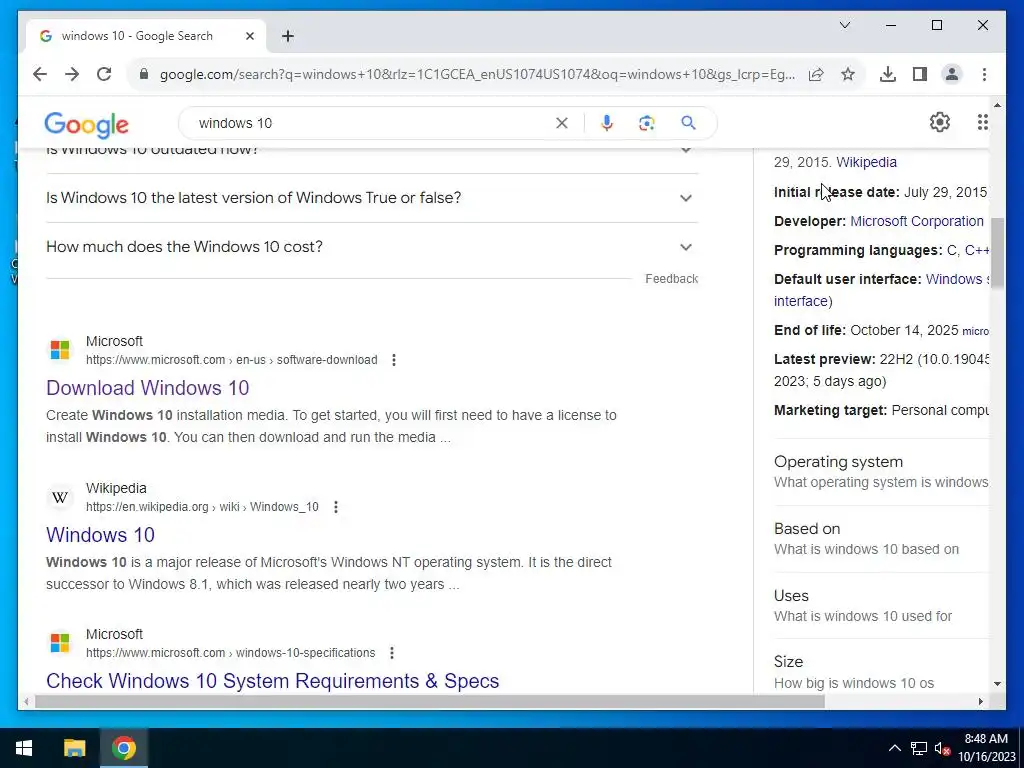Open the network icon in system tray

[x=919, y=748]
